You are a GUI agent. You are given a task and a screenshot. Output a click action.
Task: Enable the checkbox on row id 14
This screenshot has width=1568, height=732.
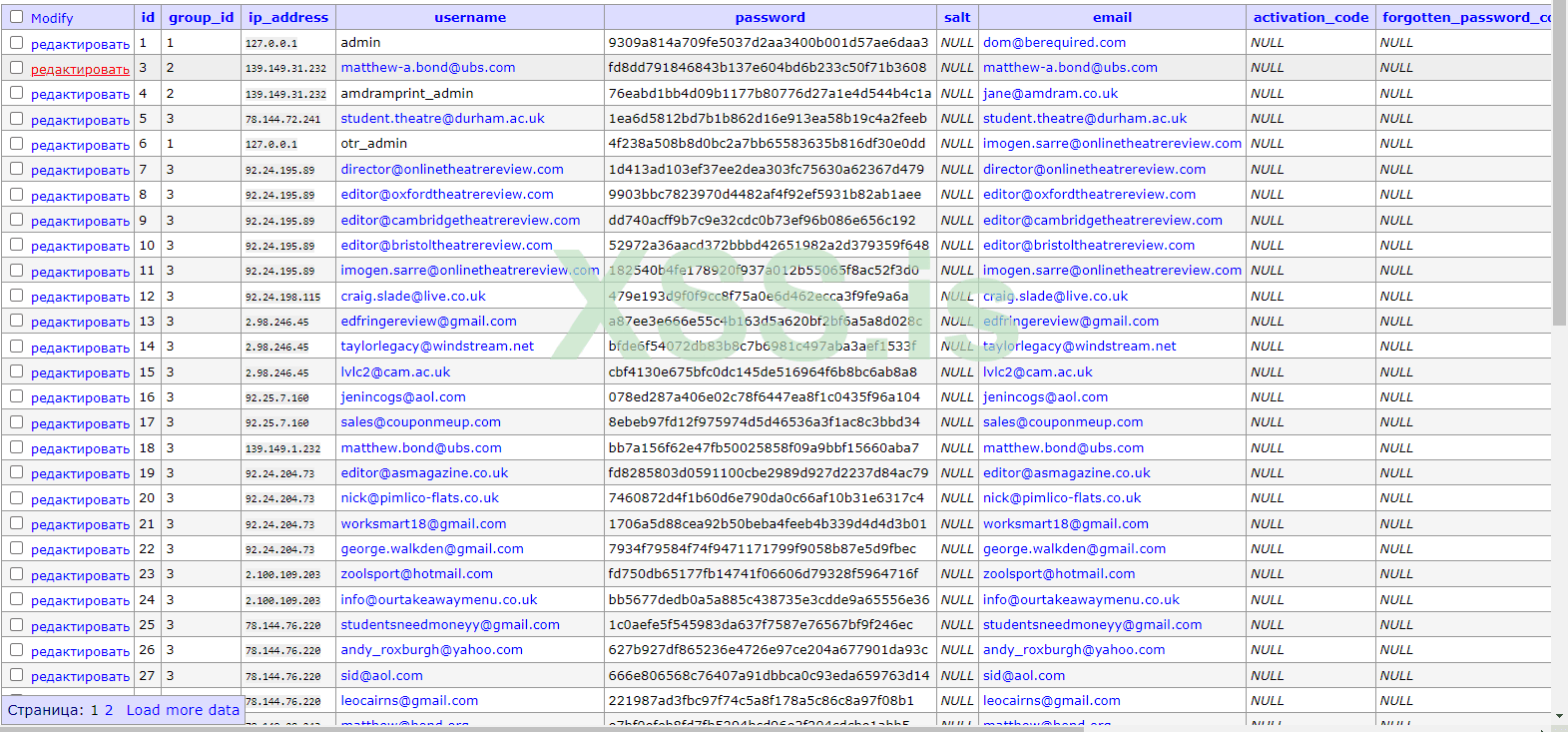point(16,347)
